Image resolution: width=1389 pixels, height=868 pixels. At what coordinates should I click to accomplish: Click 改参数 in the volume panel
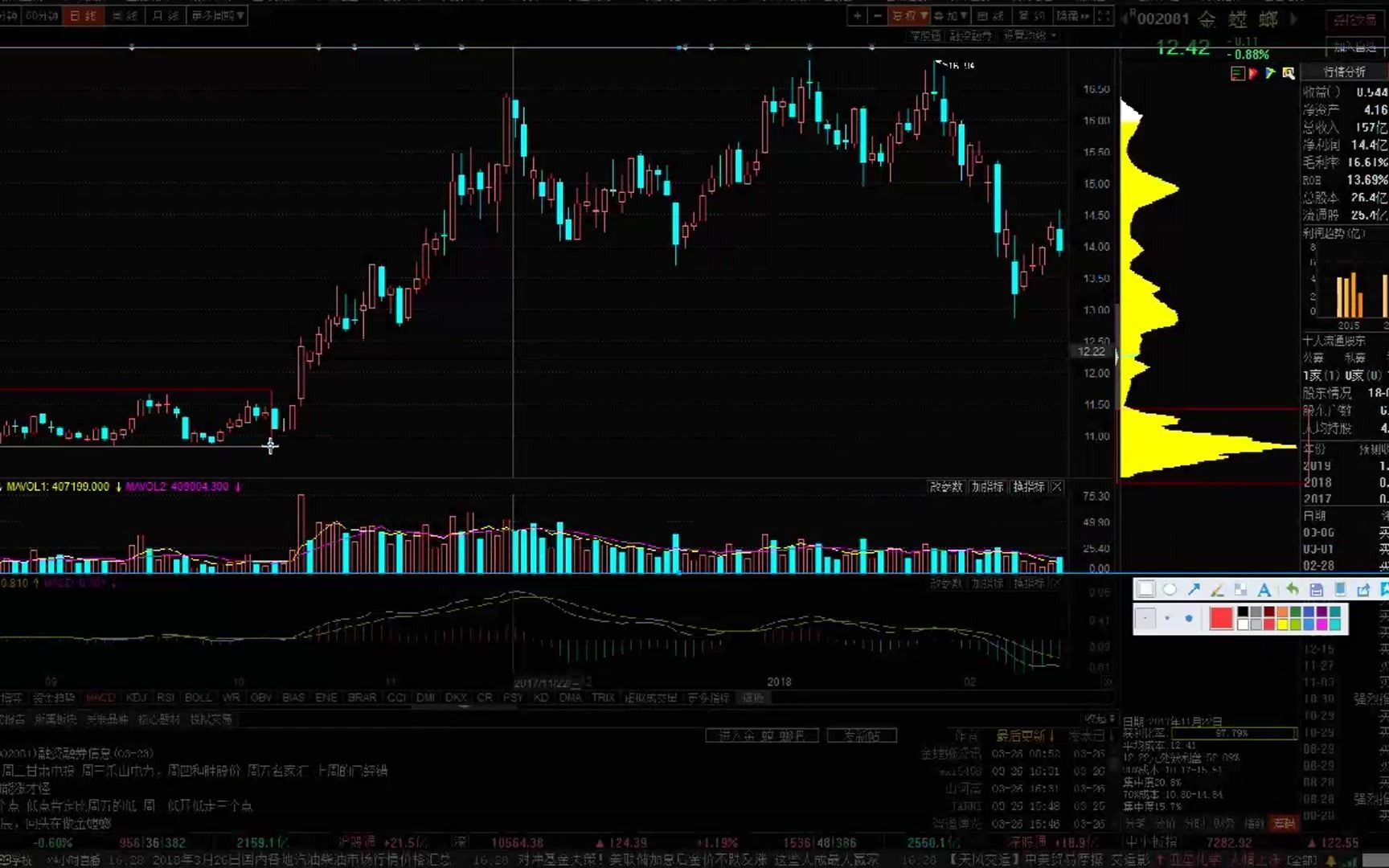[x=946, y=487]
